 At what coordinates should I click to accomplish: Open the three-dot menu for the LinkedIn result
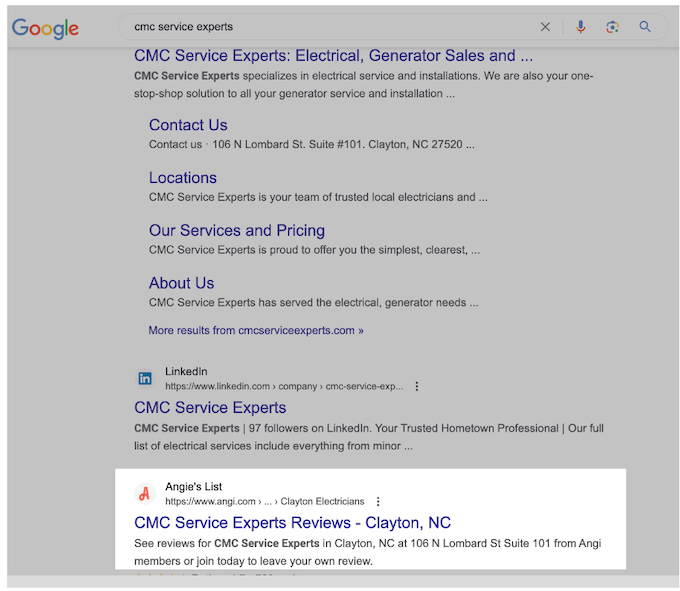click(x=417, y=386)
